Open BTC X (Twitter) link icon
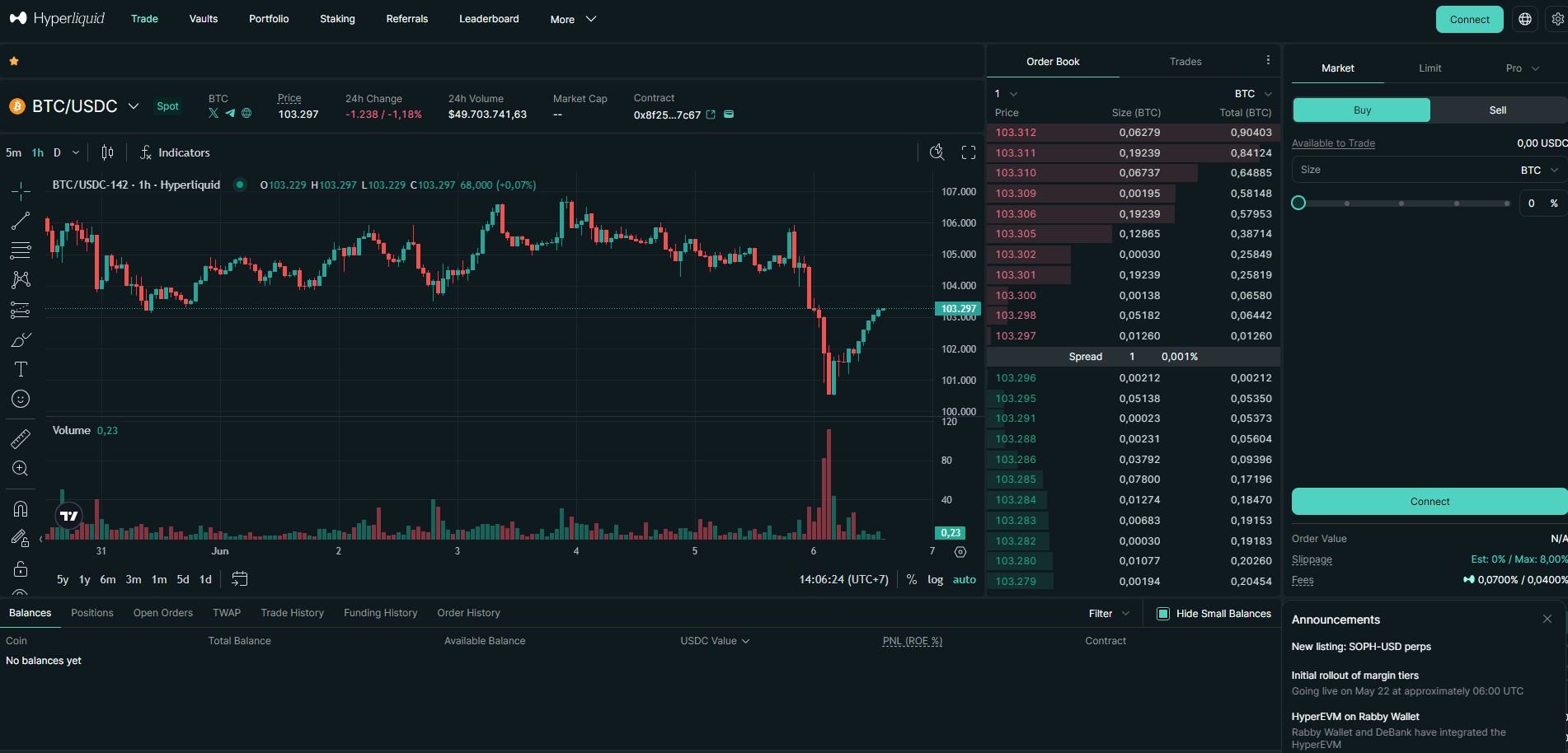 214,114
